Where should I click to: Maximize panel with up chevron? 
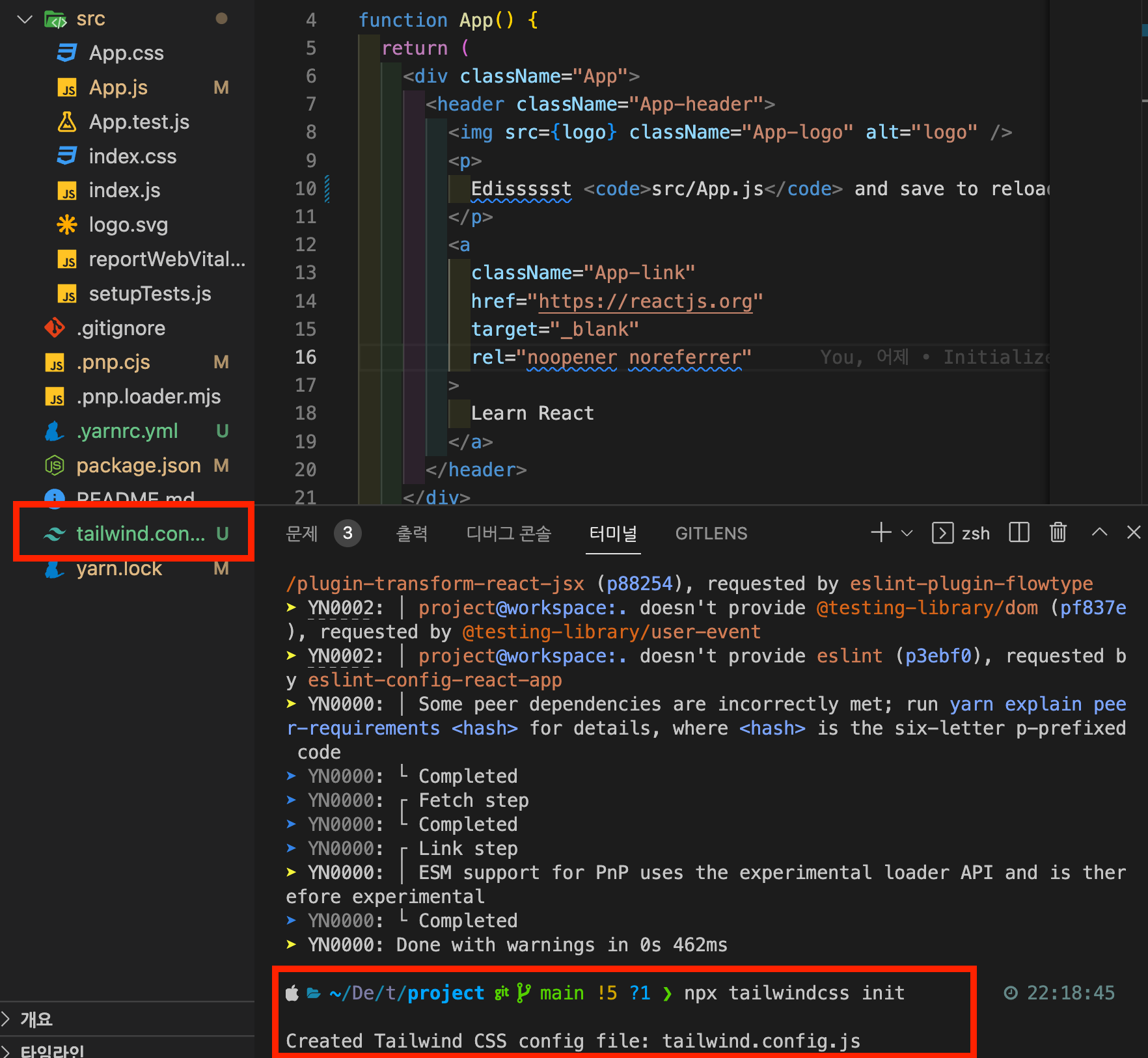coord(1099,532)
